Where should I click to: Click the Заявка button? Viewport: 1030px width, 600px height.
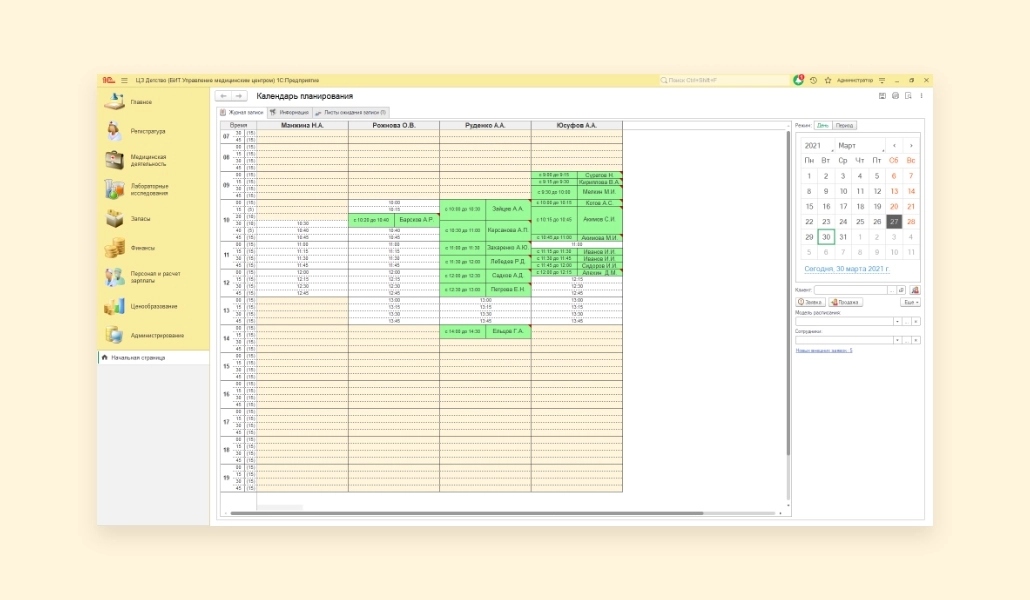tap(810, 301)
